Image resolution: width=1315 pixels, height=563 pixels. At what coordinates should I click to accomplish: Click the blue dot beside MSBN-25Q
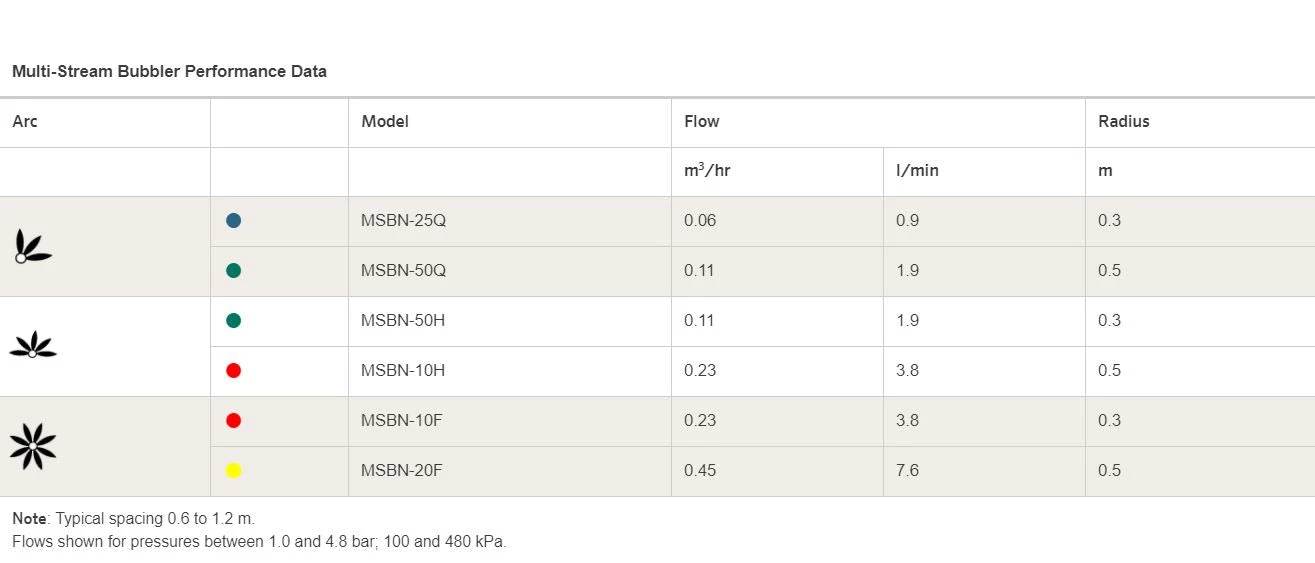(x=233, y=221)
